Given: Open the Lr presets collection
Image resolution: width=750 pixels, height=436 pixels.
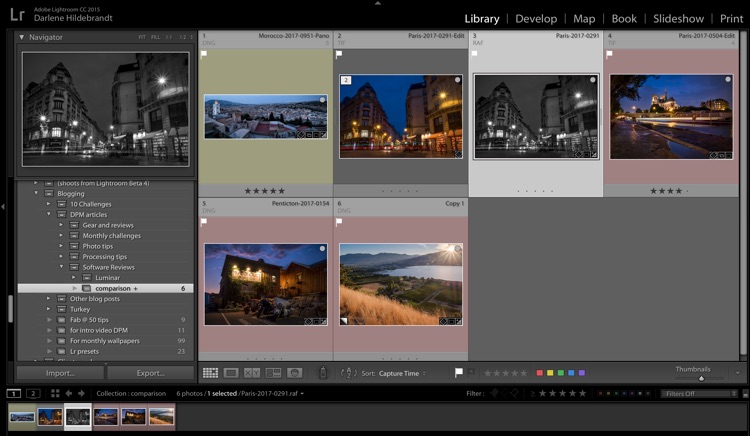Looking at the screenshot, I should (x=105, y=351).
